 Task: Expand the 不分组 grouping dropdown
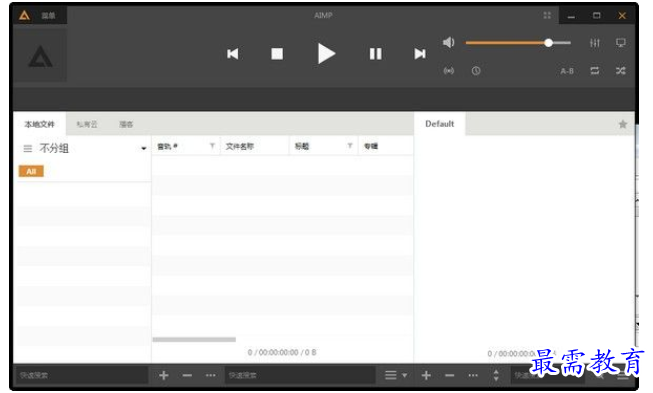click(143, 149)
